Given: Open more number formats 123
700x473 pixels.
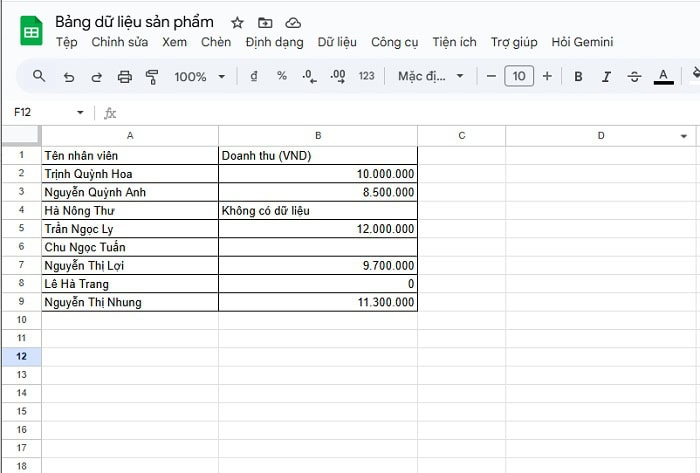Looking at the screenshot, I should 367,76.
